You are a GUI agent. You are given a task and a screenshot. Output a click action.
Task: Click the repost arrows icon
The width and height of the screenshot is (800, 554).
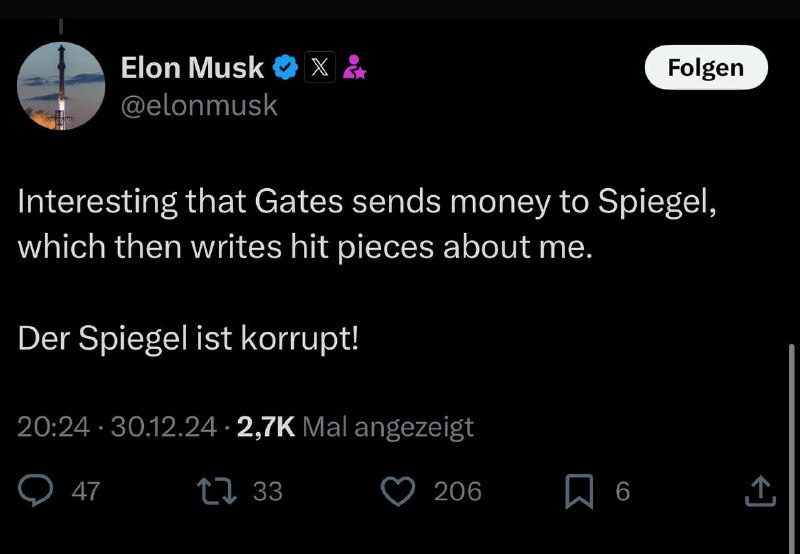coord(217,491)
